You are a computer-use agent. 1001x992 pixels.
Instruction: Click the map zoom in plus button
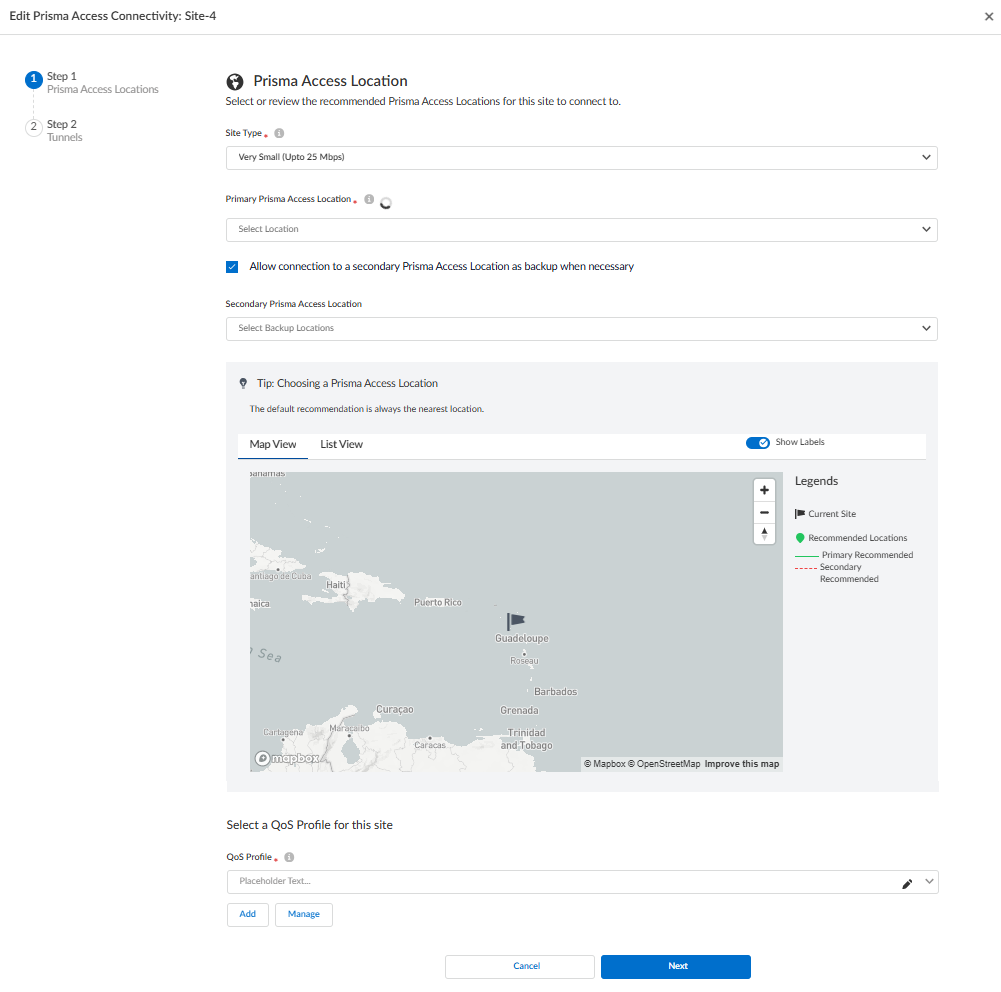tap(764, 490)
